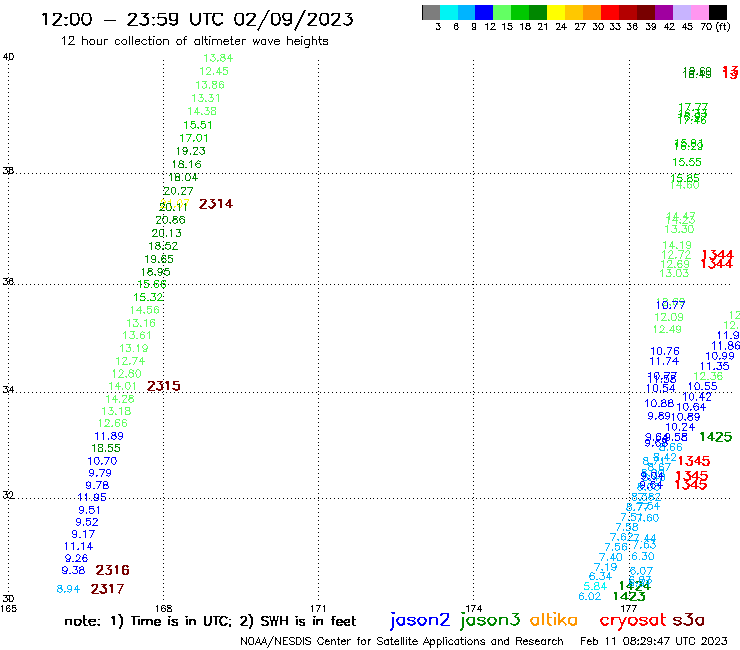The height and width of the screenshot is (650, 740).
Task: Click the wave height value 10.24
Action: click(x=680, y=427)
